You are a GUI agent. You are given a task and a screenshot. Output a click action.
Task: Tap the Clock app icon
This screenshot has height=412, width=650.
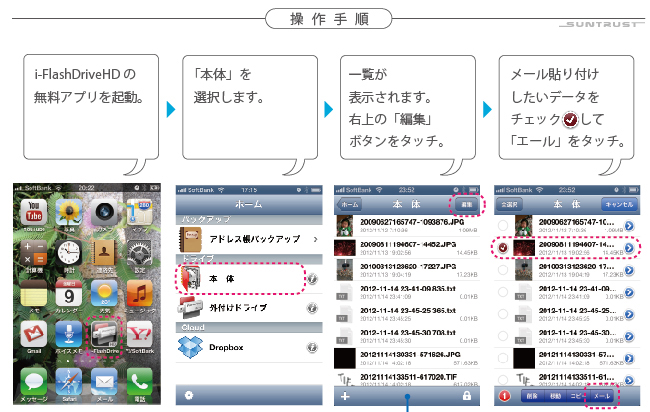69,253
